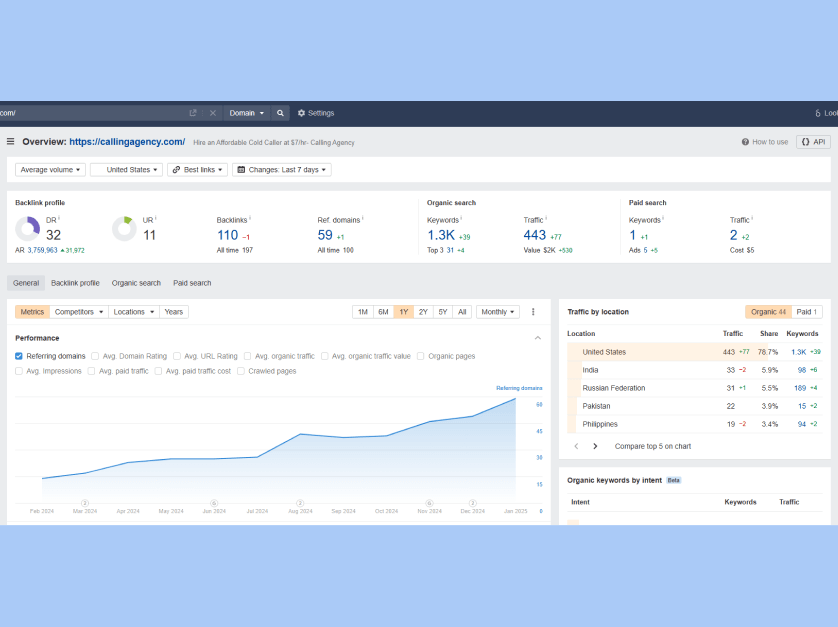Uncheck the Referring domains checkbox

[x=19, y=356]
